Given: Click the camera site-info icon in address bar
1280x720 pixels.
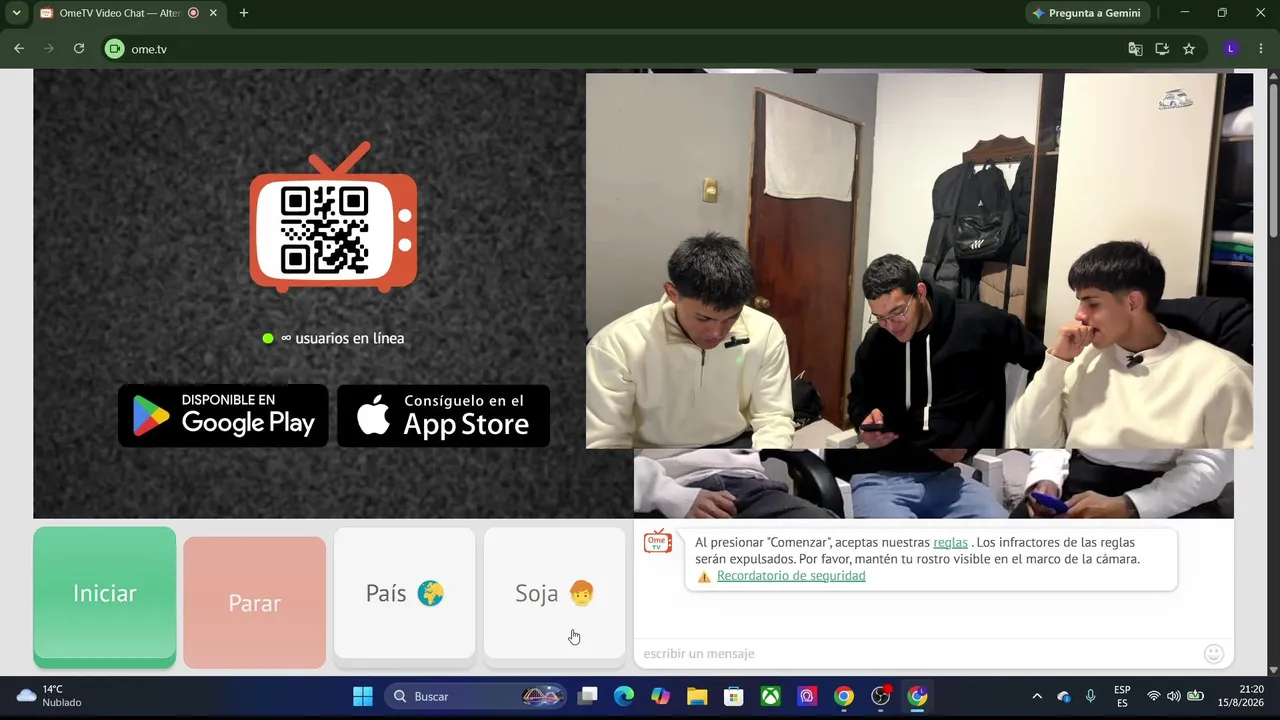Looking at the screenshot, I should point(114,49).
